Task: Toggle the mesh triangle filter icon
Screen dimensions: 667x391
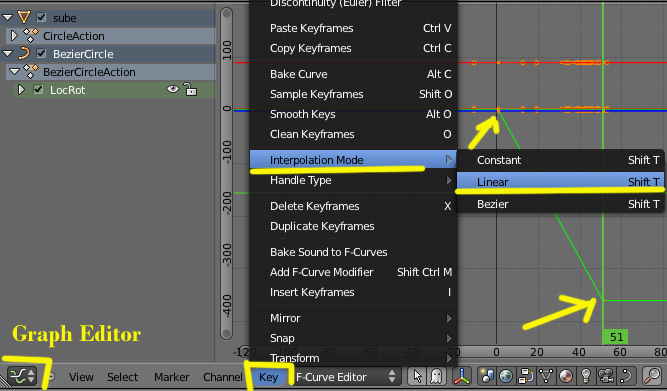Action: click(546, 377)
